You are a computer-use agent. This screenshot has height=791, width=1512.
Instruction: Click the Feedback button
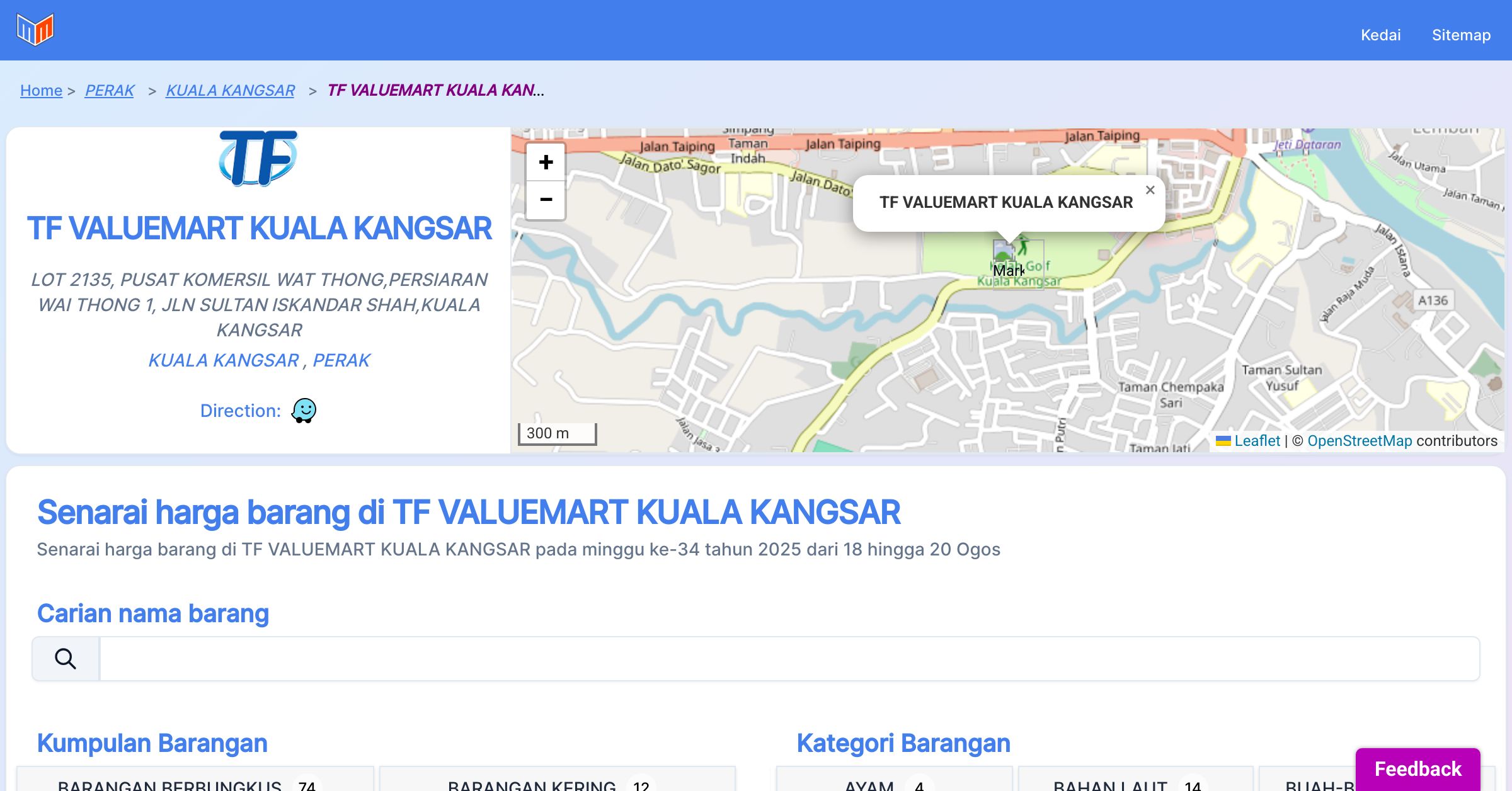coord(1417,768)
